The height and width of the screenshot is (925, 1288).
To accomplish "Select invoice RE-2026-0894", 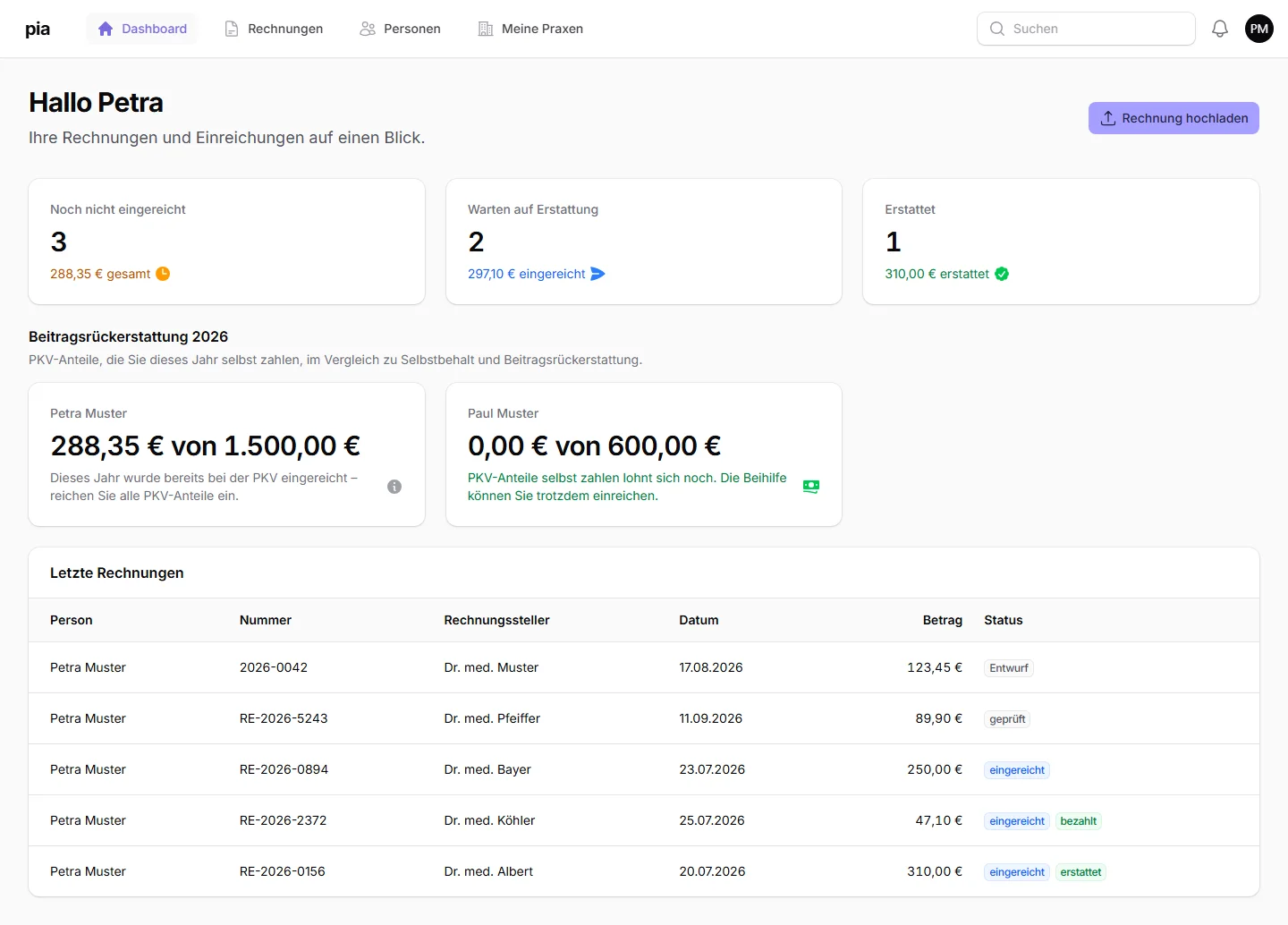I will (x=284, y=769).
